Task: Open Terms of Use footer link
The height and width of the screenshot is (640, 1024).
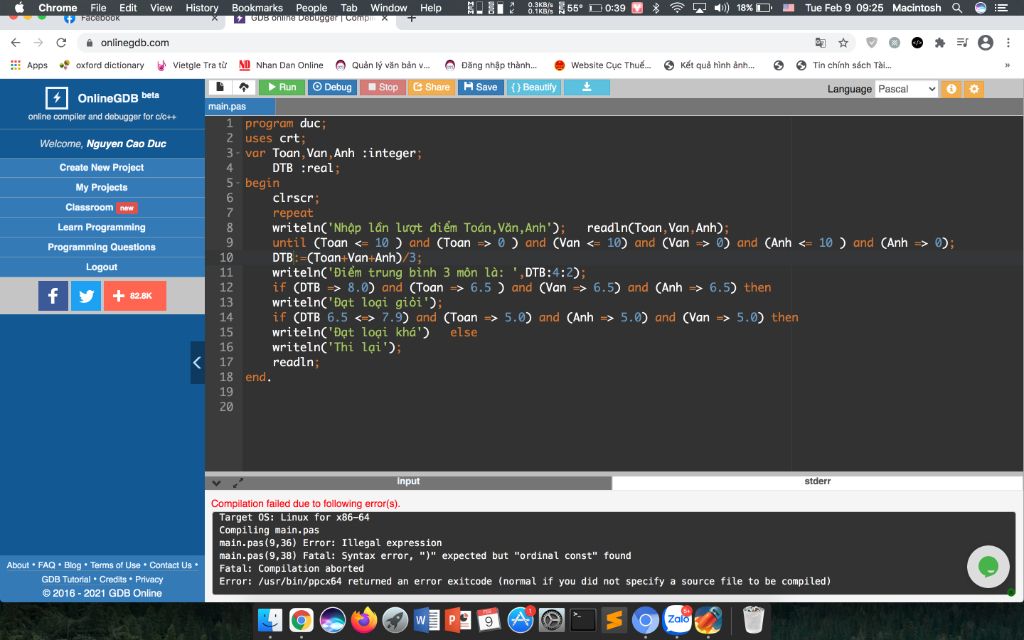Action: (115, 566)
